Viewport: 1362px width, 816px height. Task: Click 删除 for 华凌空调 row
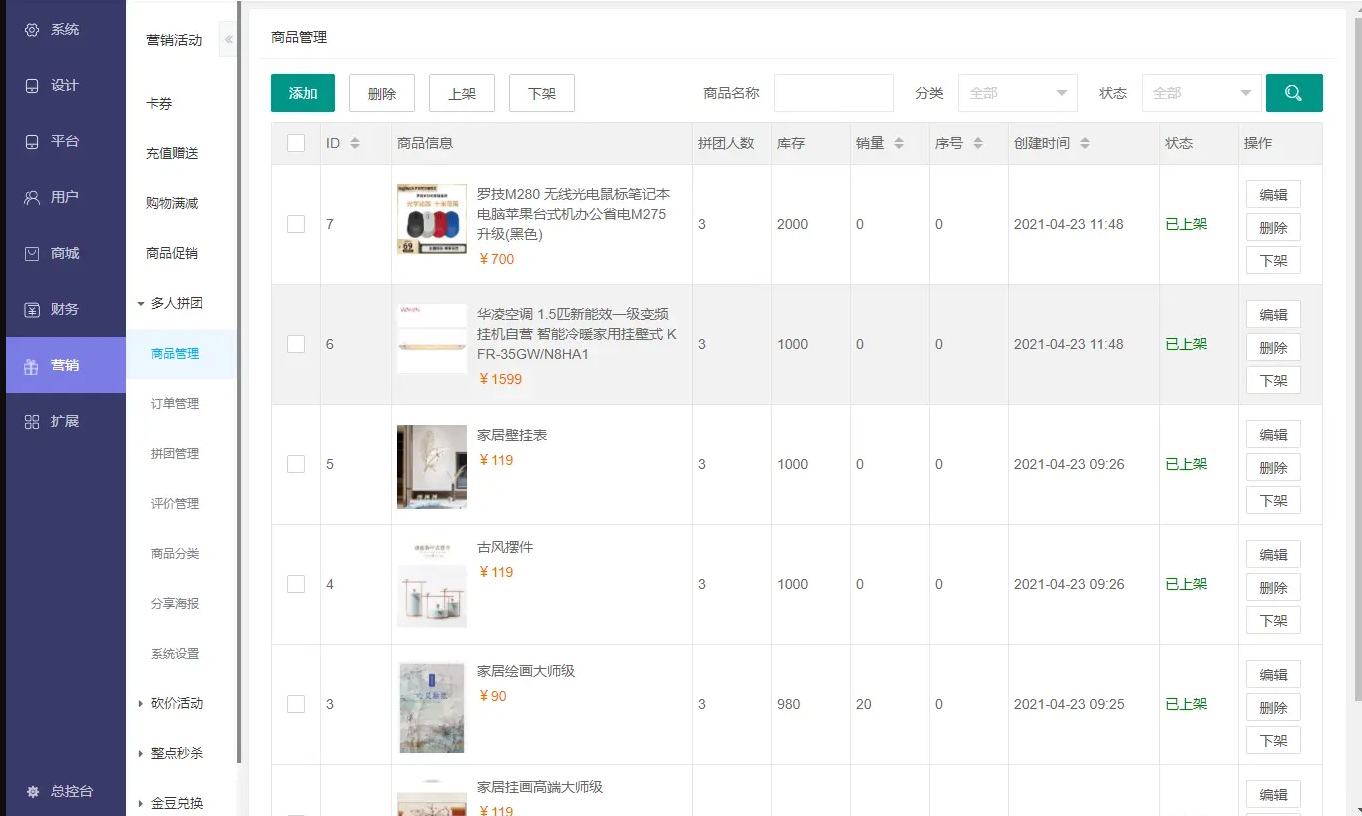[1273, 347]
